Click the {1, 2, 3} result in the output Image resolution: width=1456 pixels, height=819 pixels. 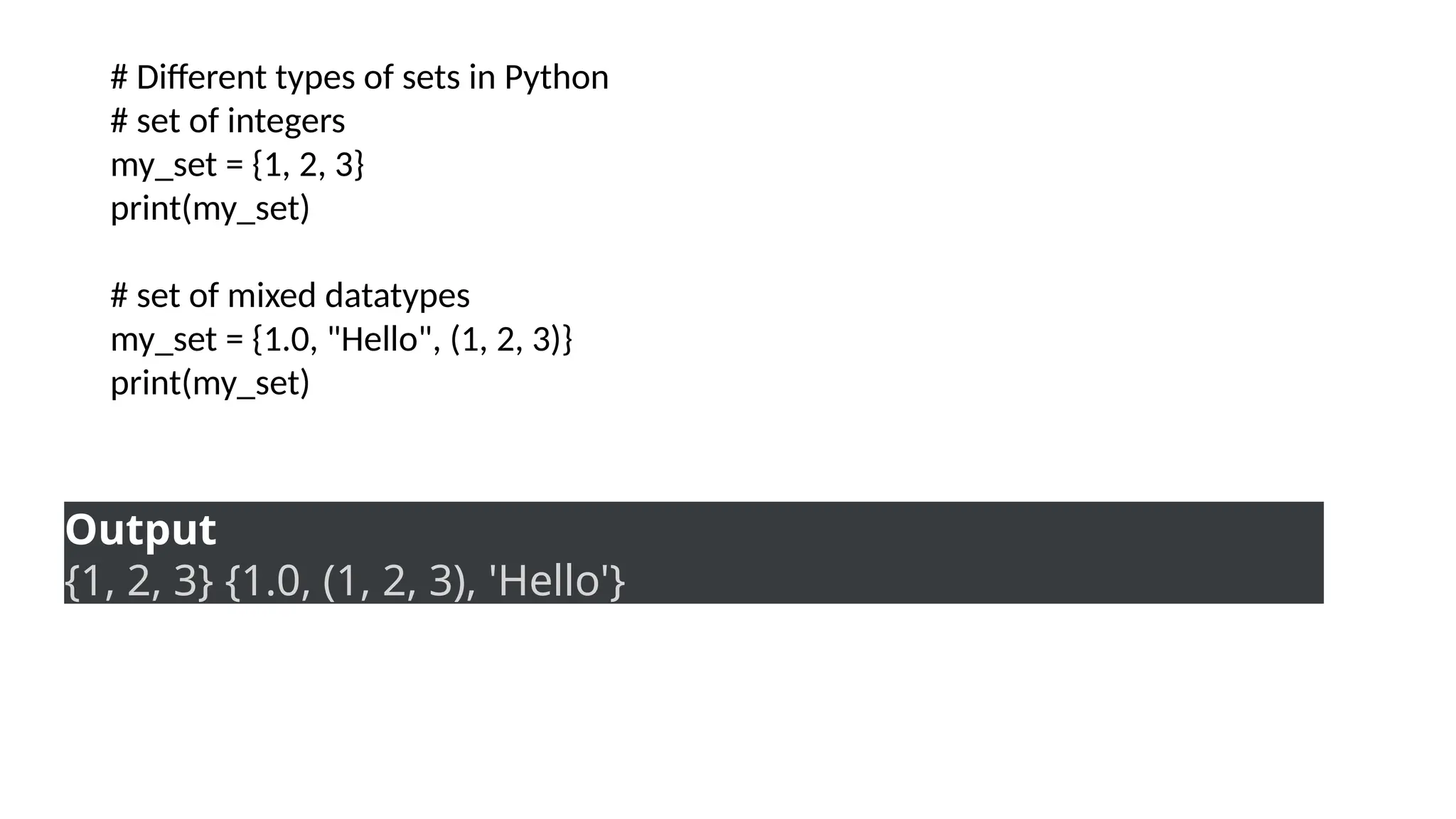click(138, 581)
